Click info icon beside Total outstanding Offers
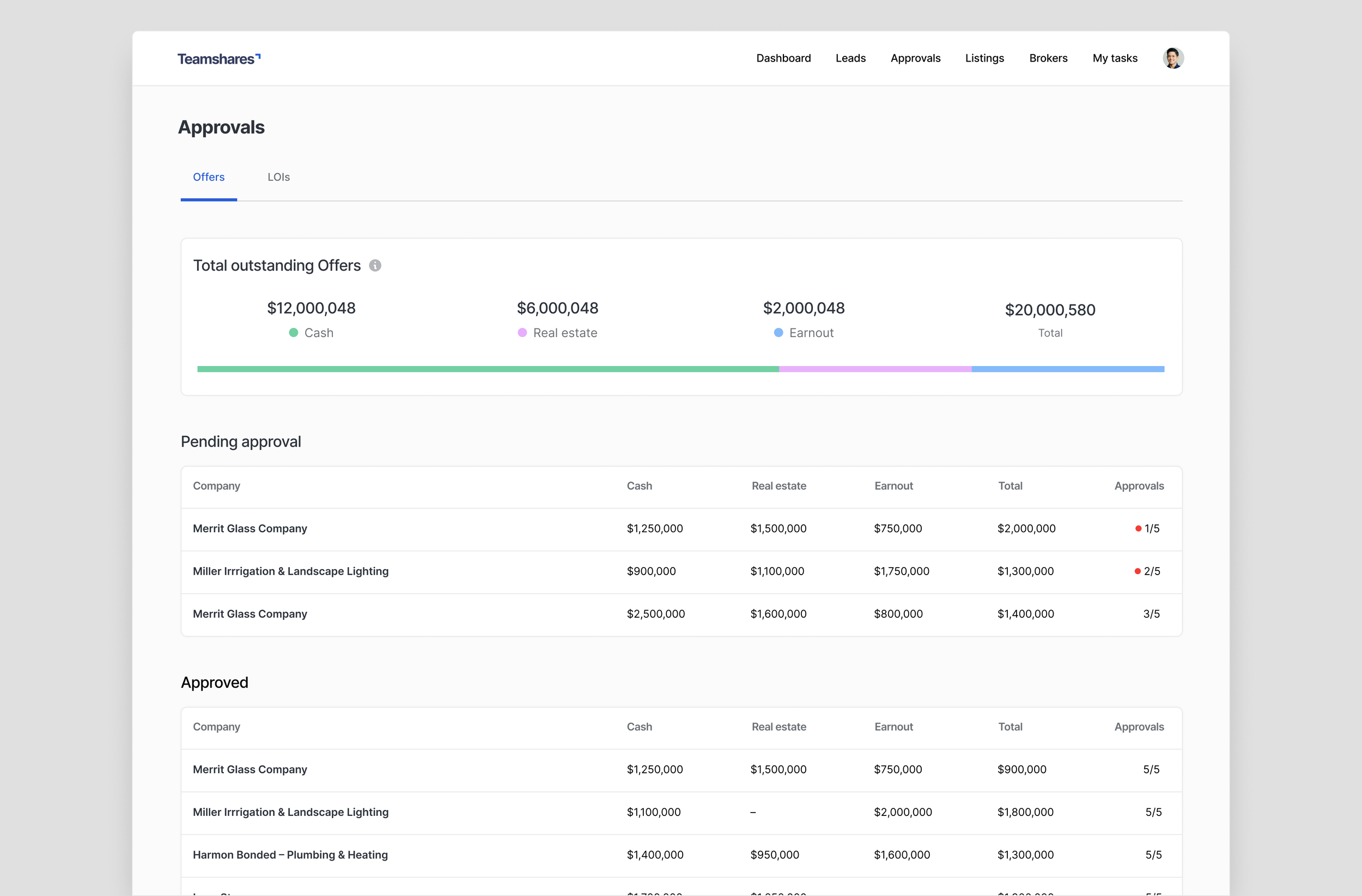This screenshot has width=1362, height=896. 375,265
